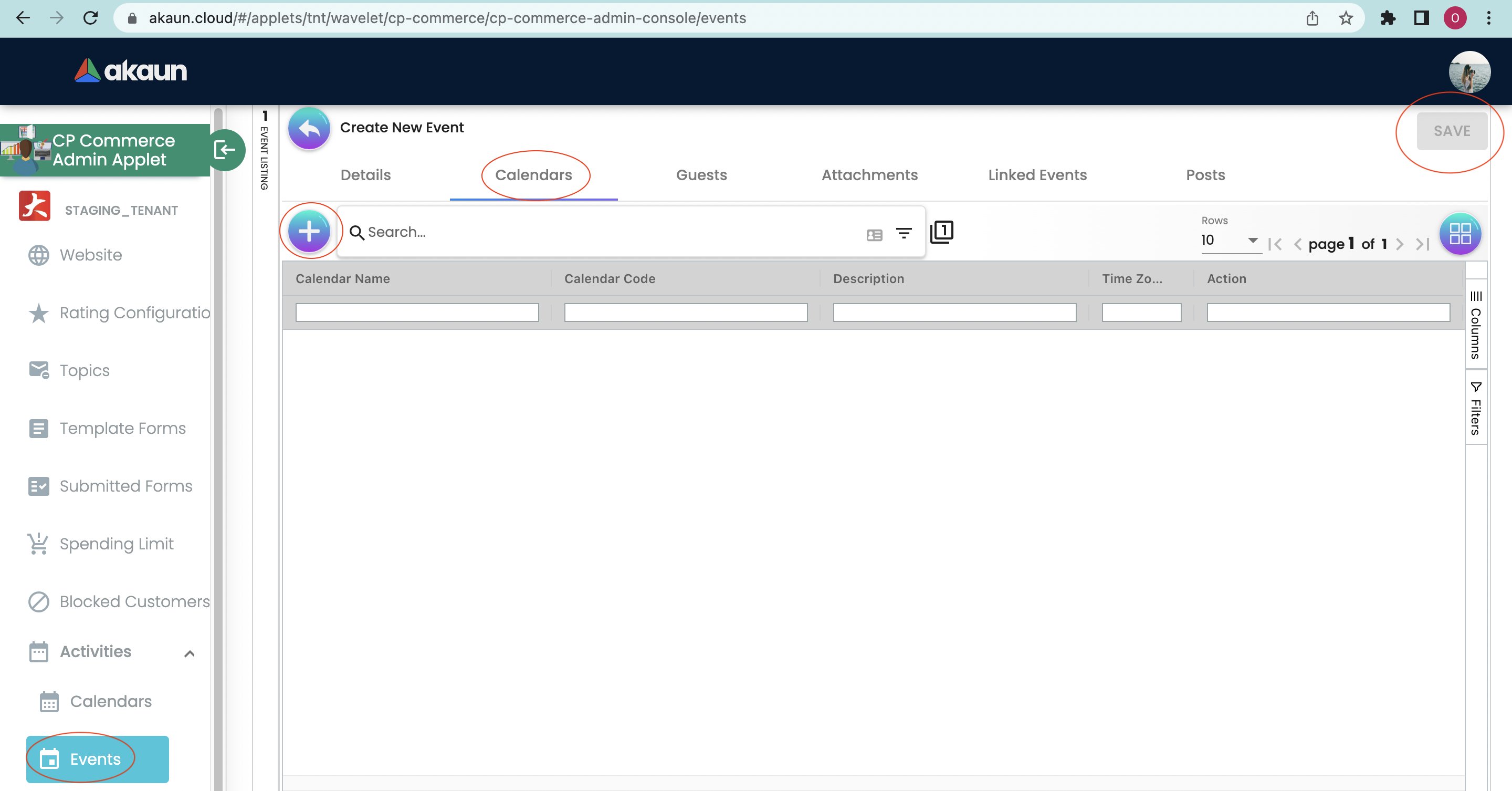Viewport: 1512px width, 791px height.
Task: Click the SAVE button
Action: [1452, 131]
